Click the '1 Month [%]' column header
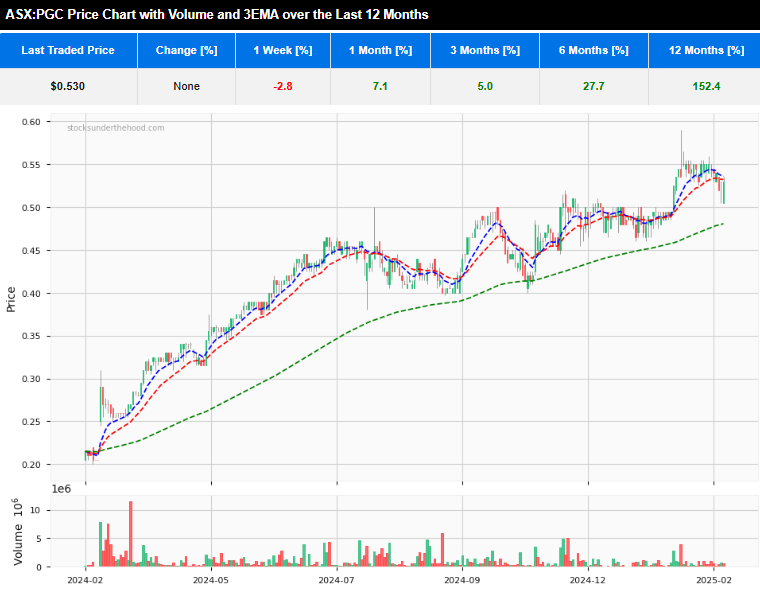Viewport: 760px width, 592px height. tap(380, 50)
